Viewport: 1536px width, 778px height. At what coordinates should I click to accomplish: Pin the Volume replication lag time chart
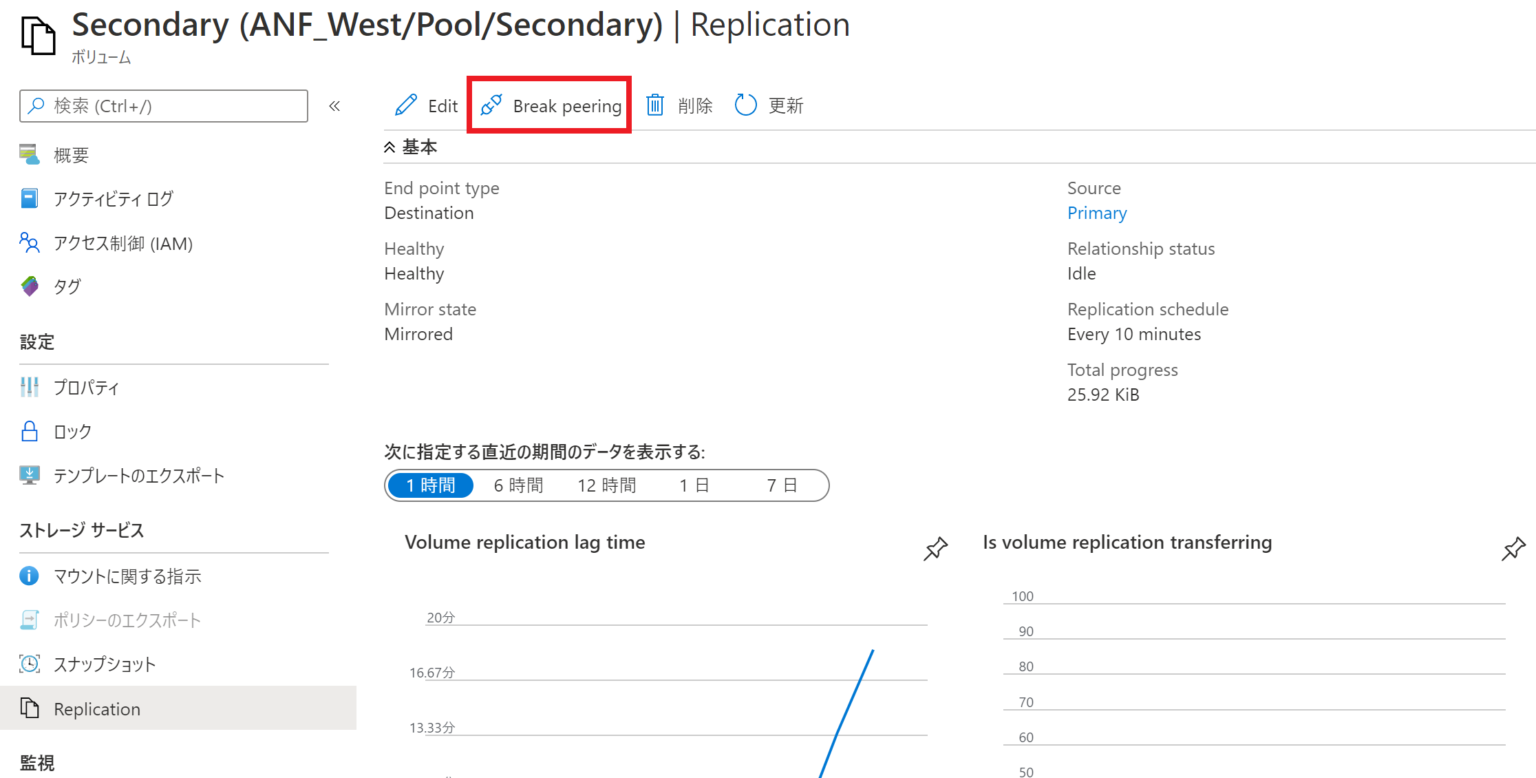pos(935,548)
